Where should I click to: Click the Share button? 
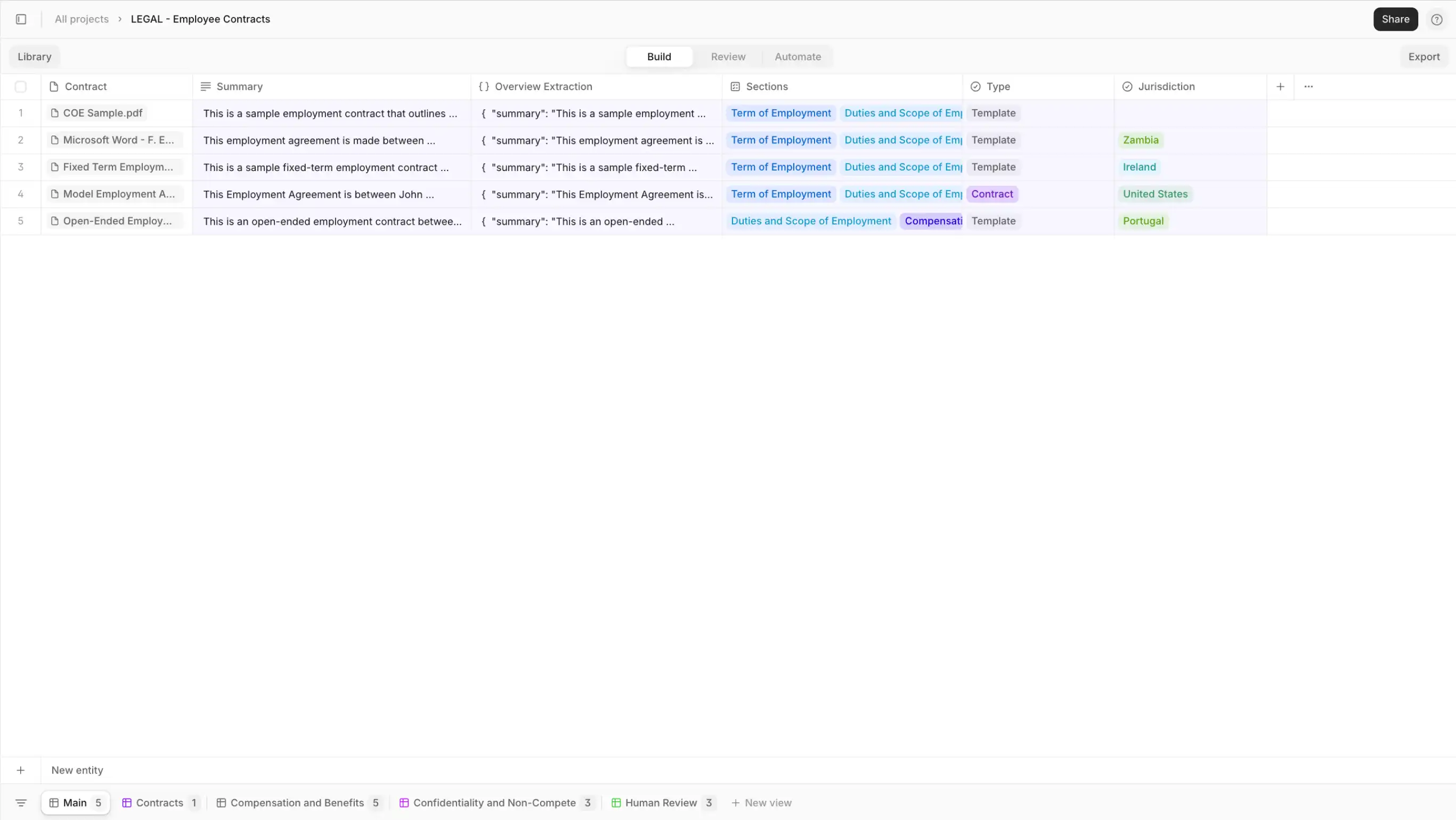(1395, 19)
